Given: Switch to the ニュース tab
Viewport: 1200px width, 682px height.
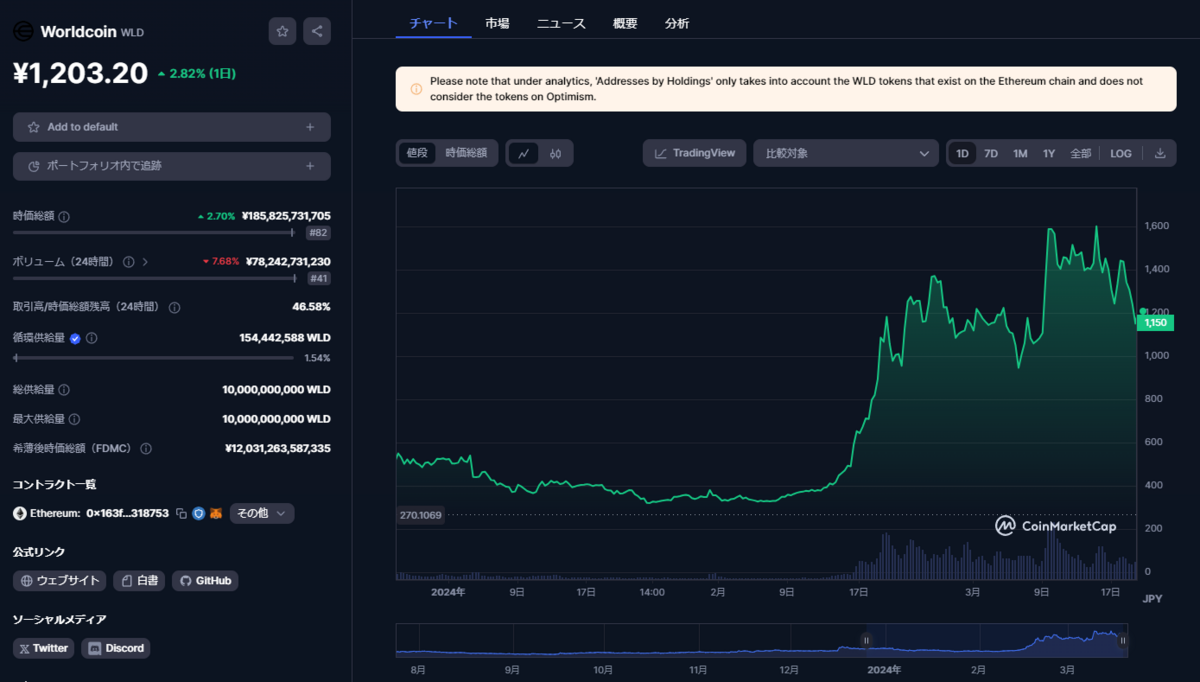Looking at the screenshot, I should pyautogui.click(x=561, y=23).
